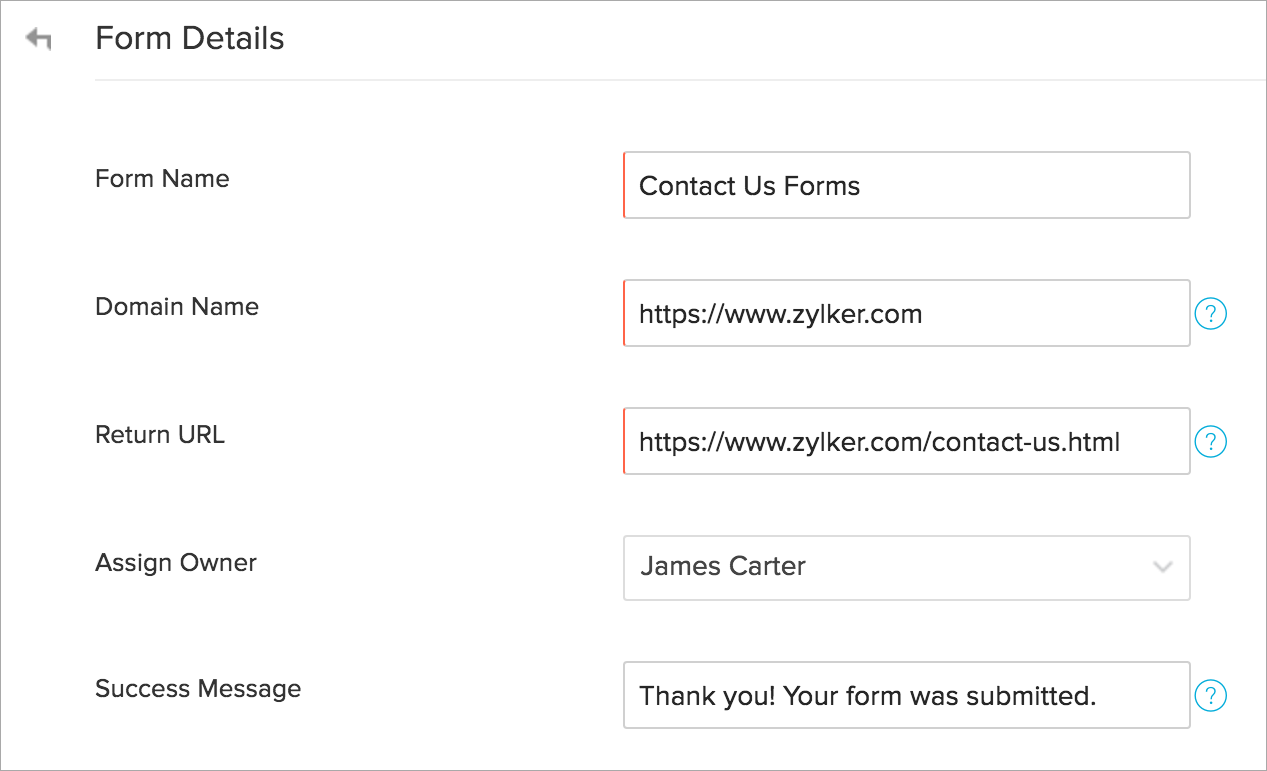Click the Return URL help icon
This screenshot has height=771, width=1267.
point(1210,441)
